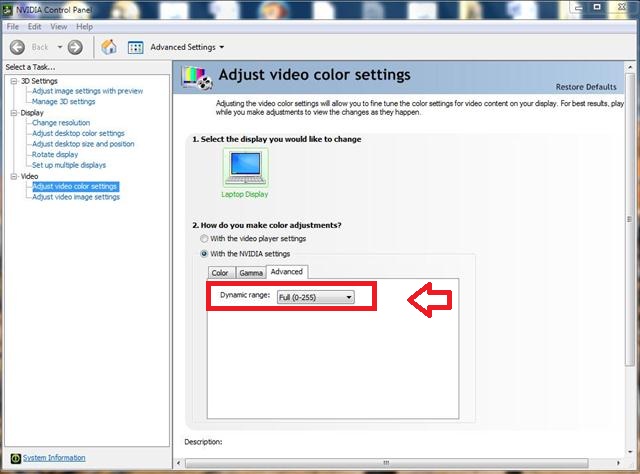Click the horizontal scroll right arrow
Viewport: 640px width, 474px height.
[618, 463]
